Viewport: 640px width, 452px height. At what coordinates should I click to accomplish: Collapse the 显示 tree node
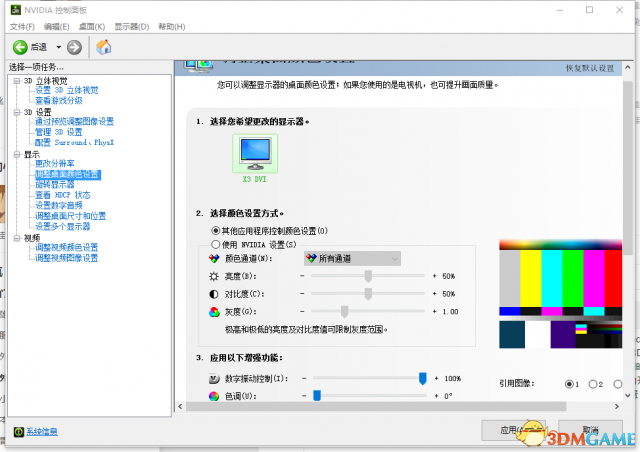pyautogui.click(x=17, y=154)
